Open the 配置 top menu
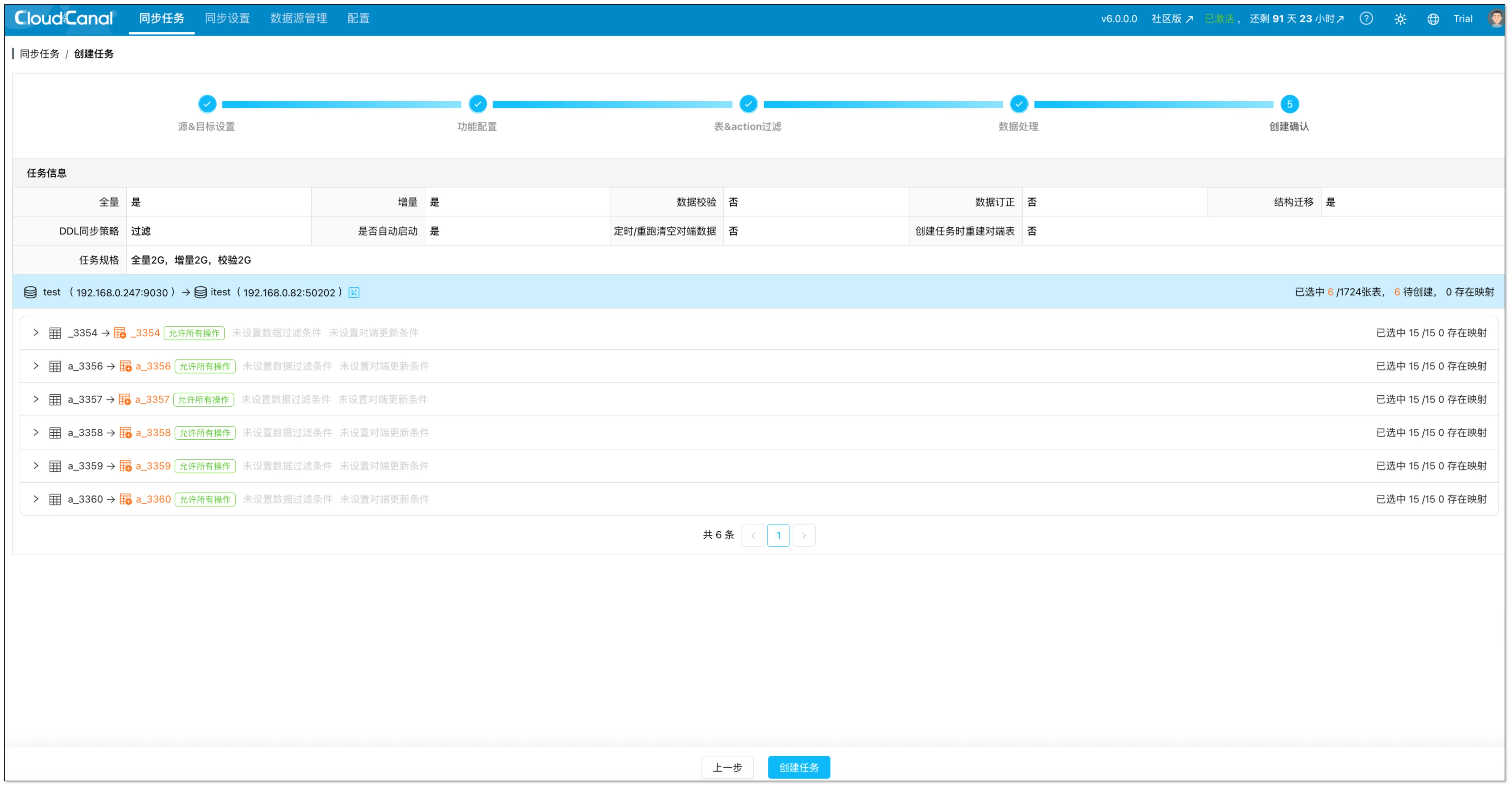This screenshot has height=788, width=1512. tap(358, 18)
